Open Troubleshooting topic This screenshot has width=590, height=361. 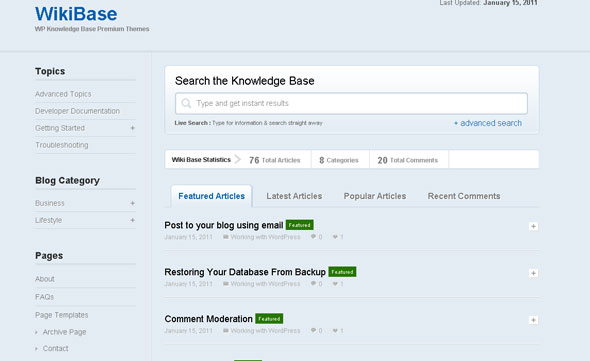click(x=62, y=145)
